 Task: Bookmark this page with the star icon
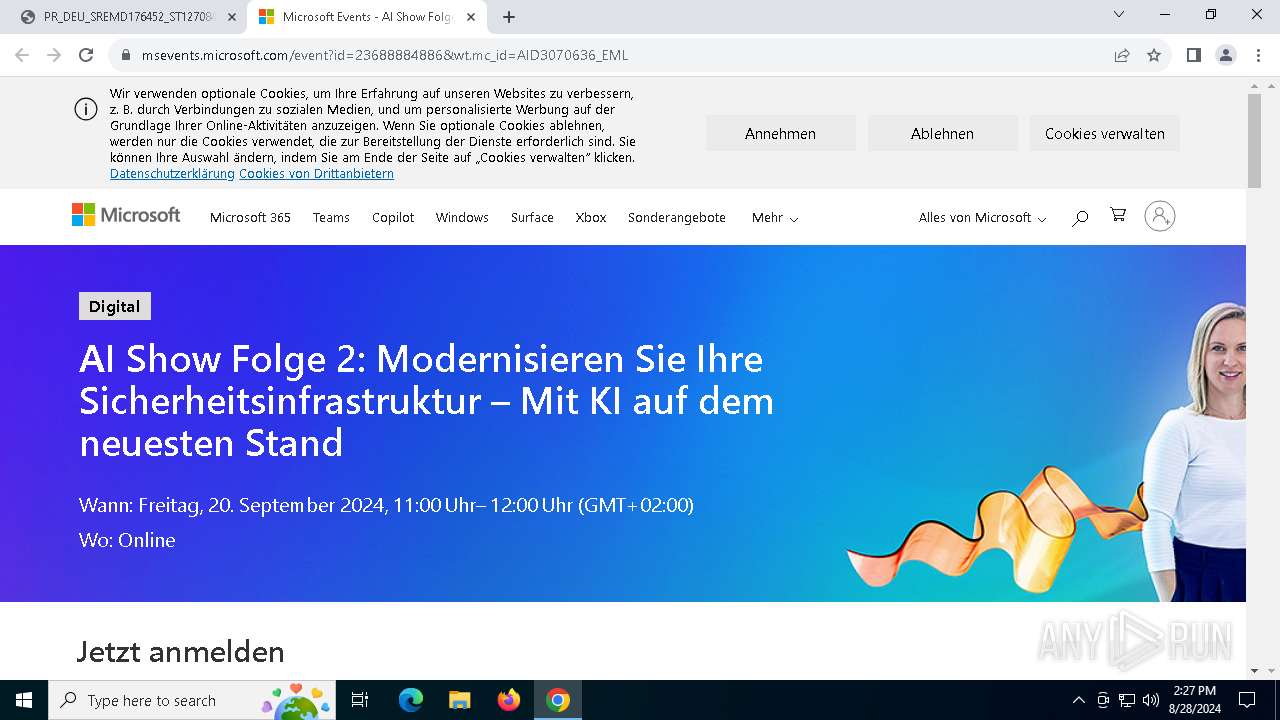(x=1154, y=55)
